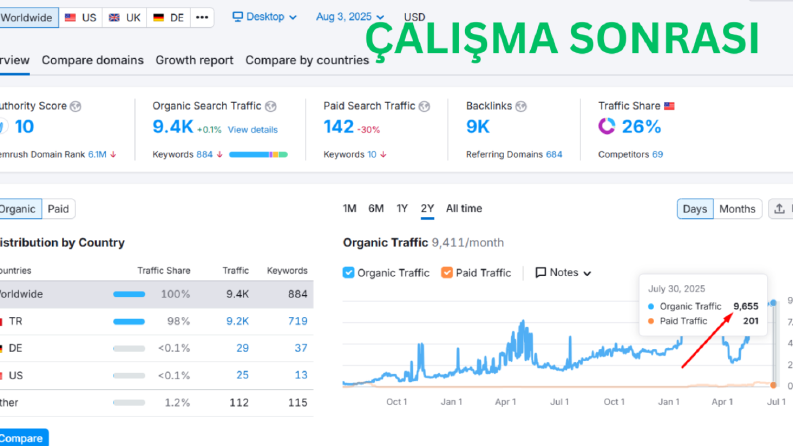The height and width of the screenshot is (446, 793).
Task: Click the Traffic Share donut chart icon
Action: point(606,126)
